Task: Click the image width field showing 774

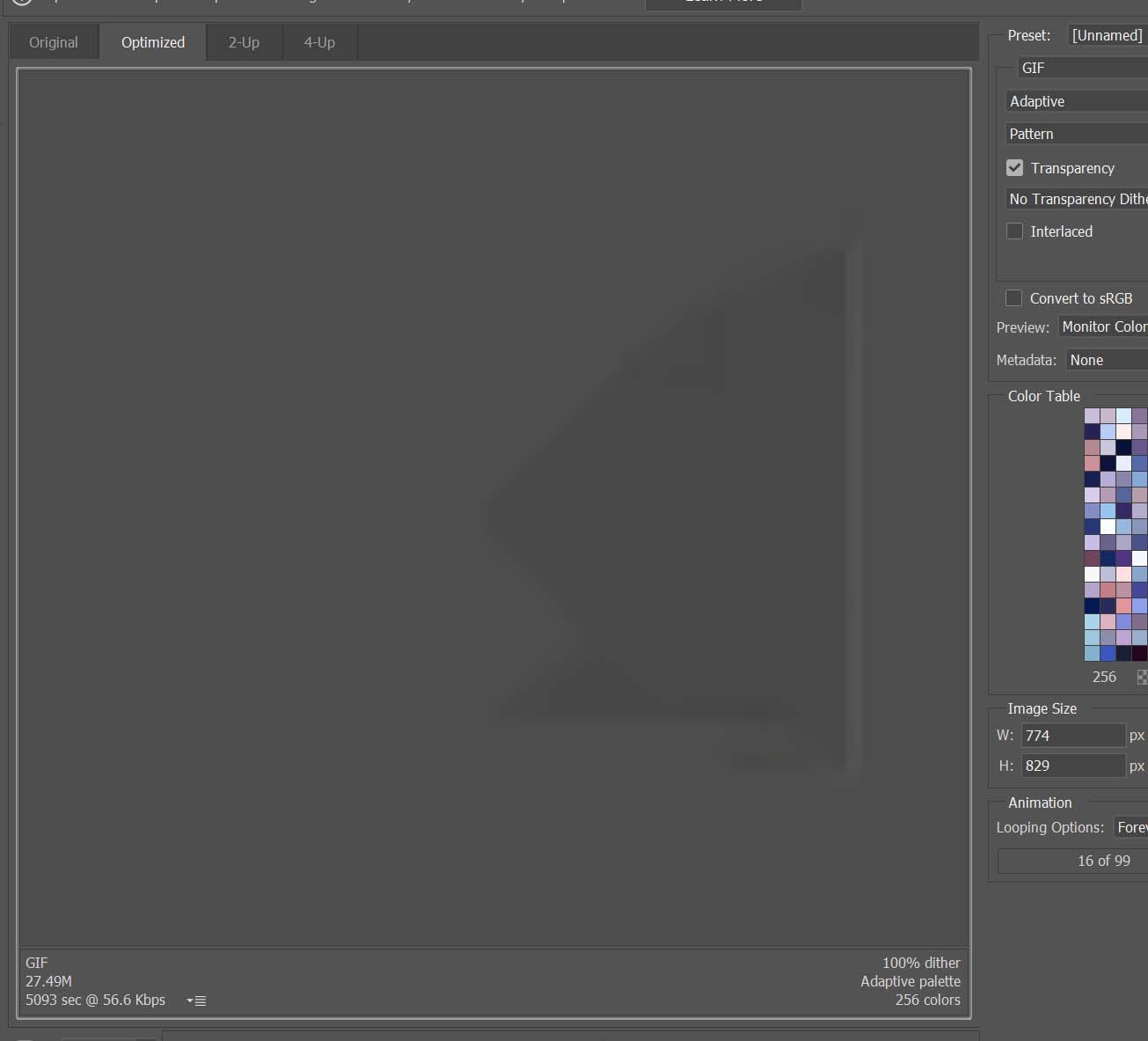Action: 1072,736
